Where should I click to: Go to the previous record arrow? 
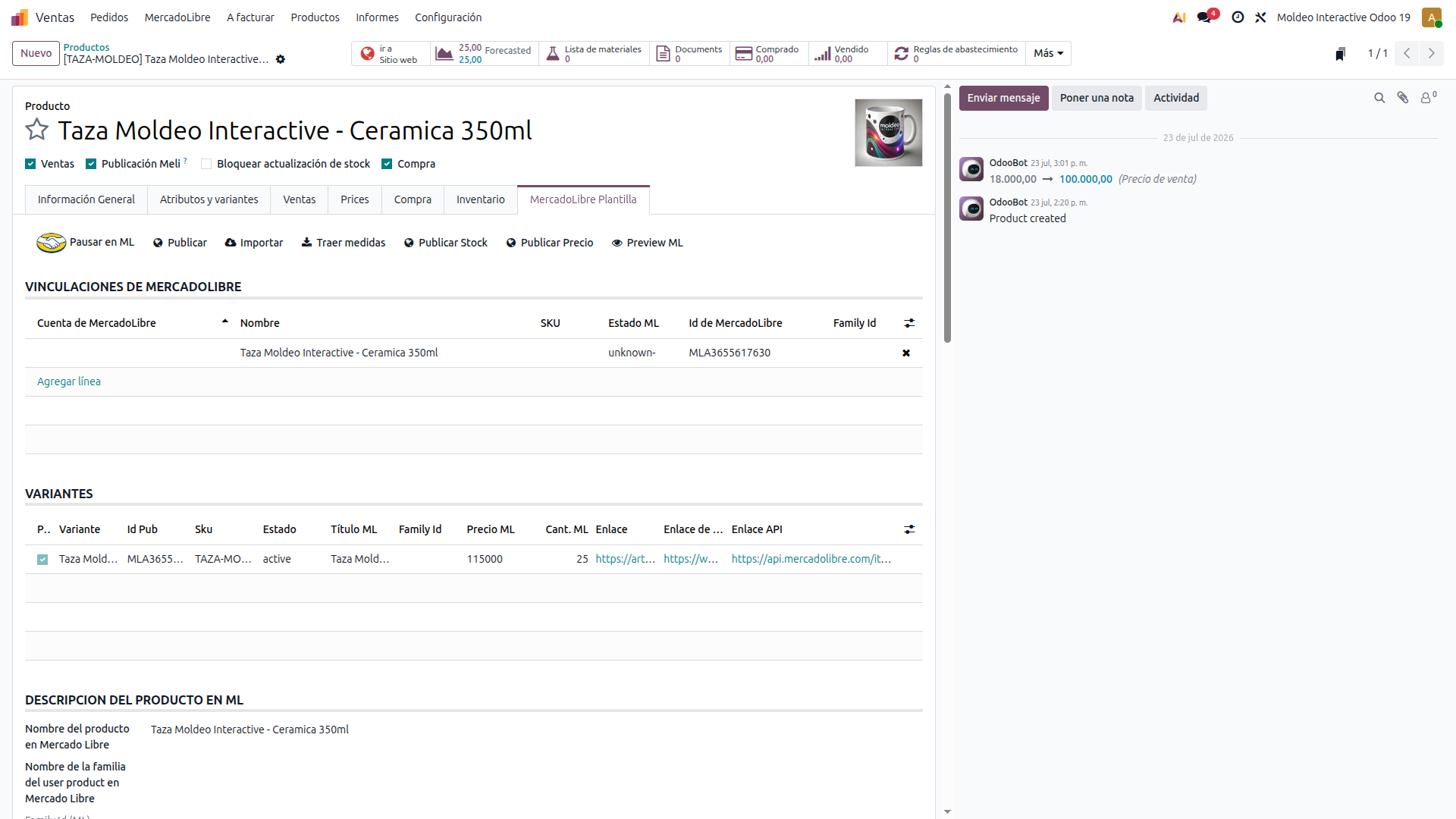pos(1407,53)
